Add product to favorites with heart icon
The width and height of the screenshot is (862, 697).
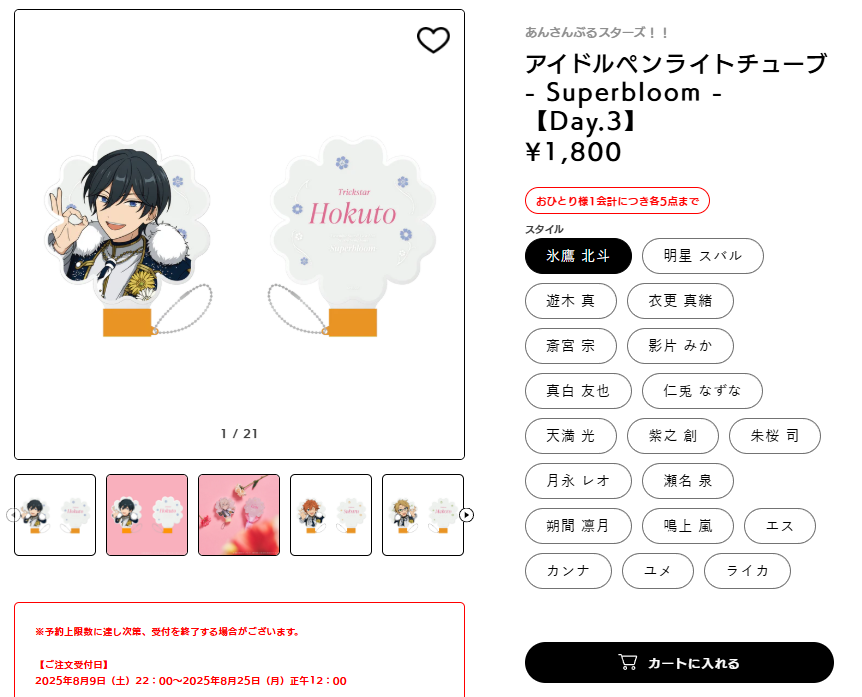tap(433, 40)
